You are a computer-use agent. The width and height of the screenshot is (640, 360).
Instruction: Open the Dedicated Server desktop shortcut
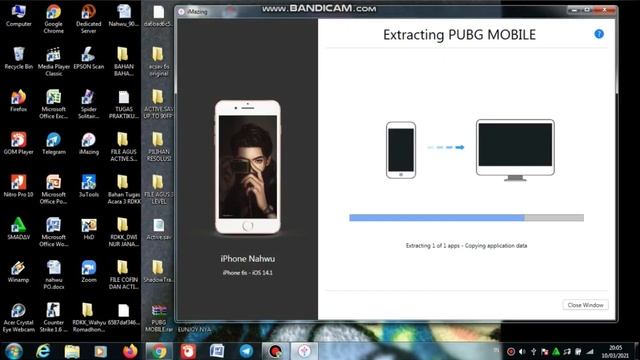coord(89,19)
